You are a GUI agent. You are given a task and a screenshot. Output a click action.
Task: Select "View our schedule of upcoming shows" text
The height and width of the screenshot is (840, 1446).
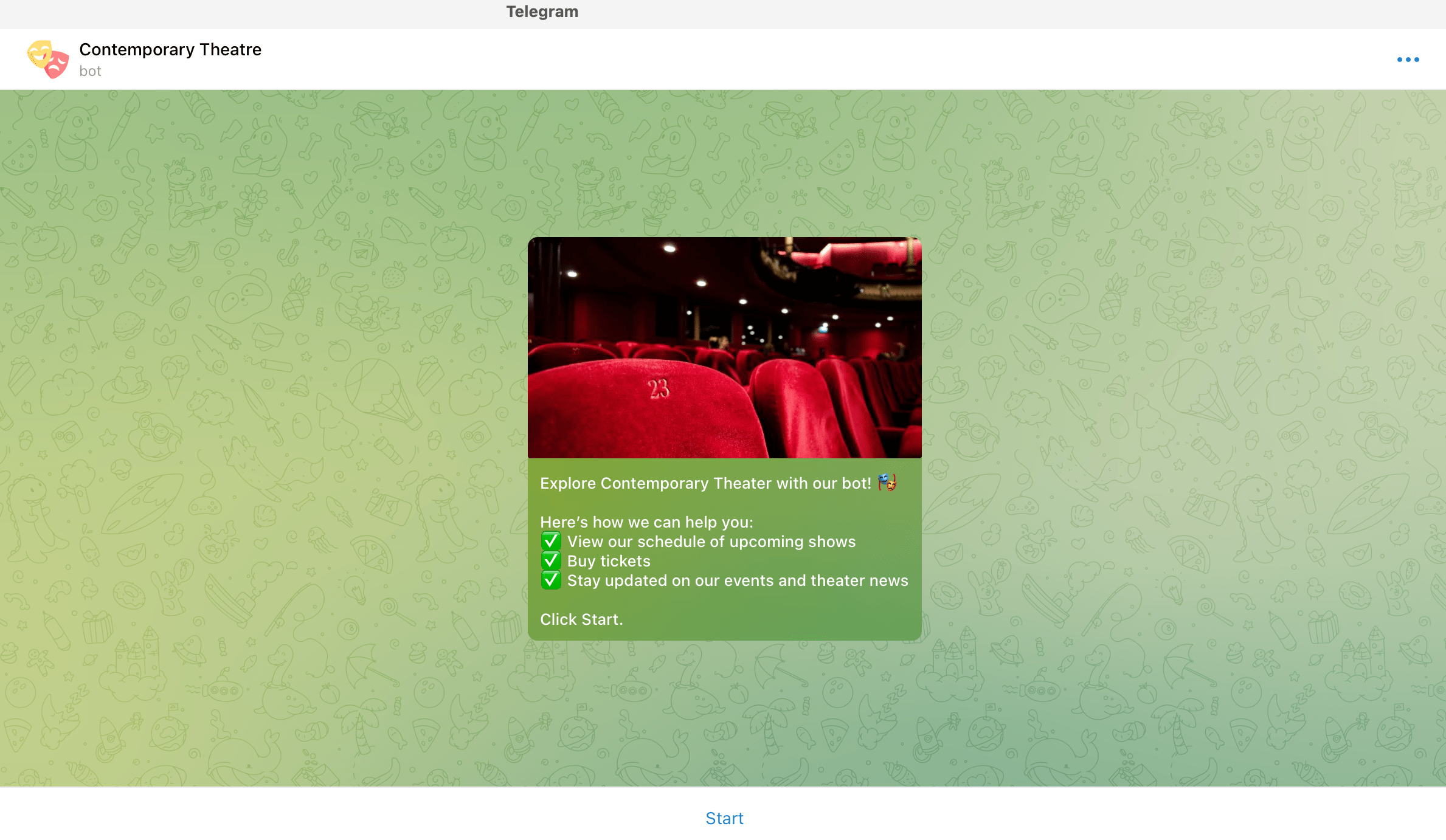click(711, 542)
